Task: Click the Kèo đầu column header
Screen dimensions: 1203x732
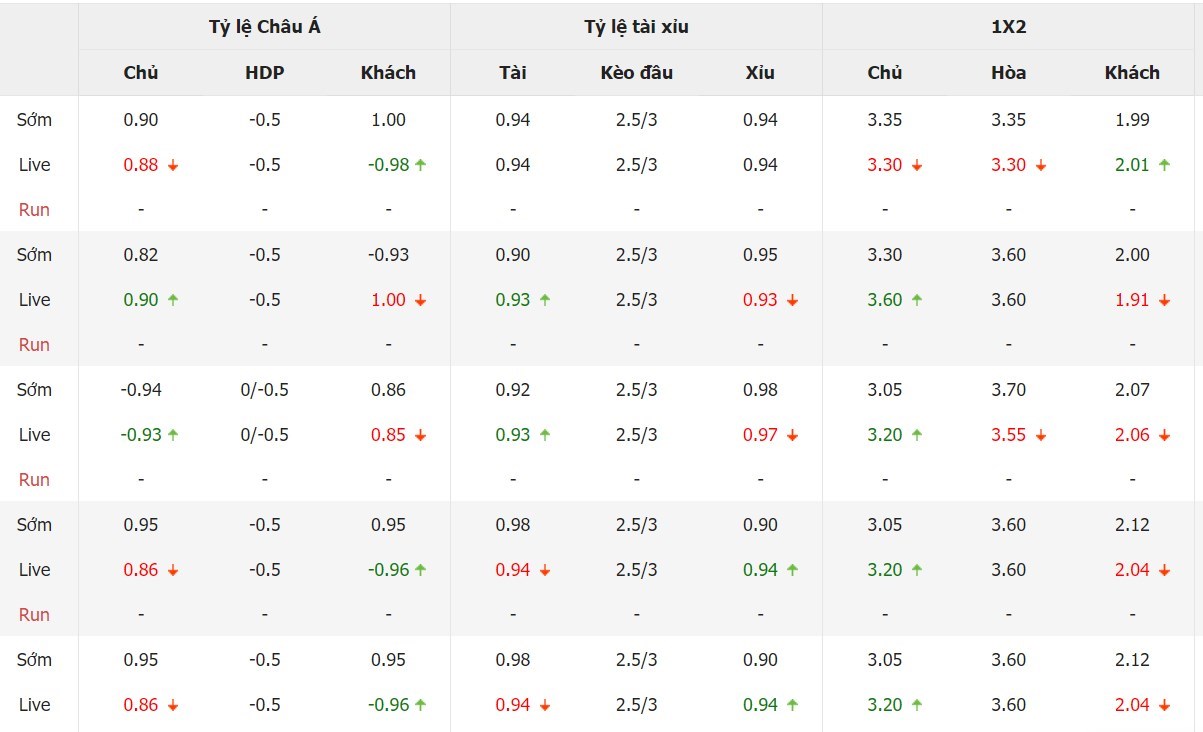Action: point(636,72)
